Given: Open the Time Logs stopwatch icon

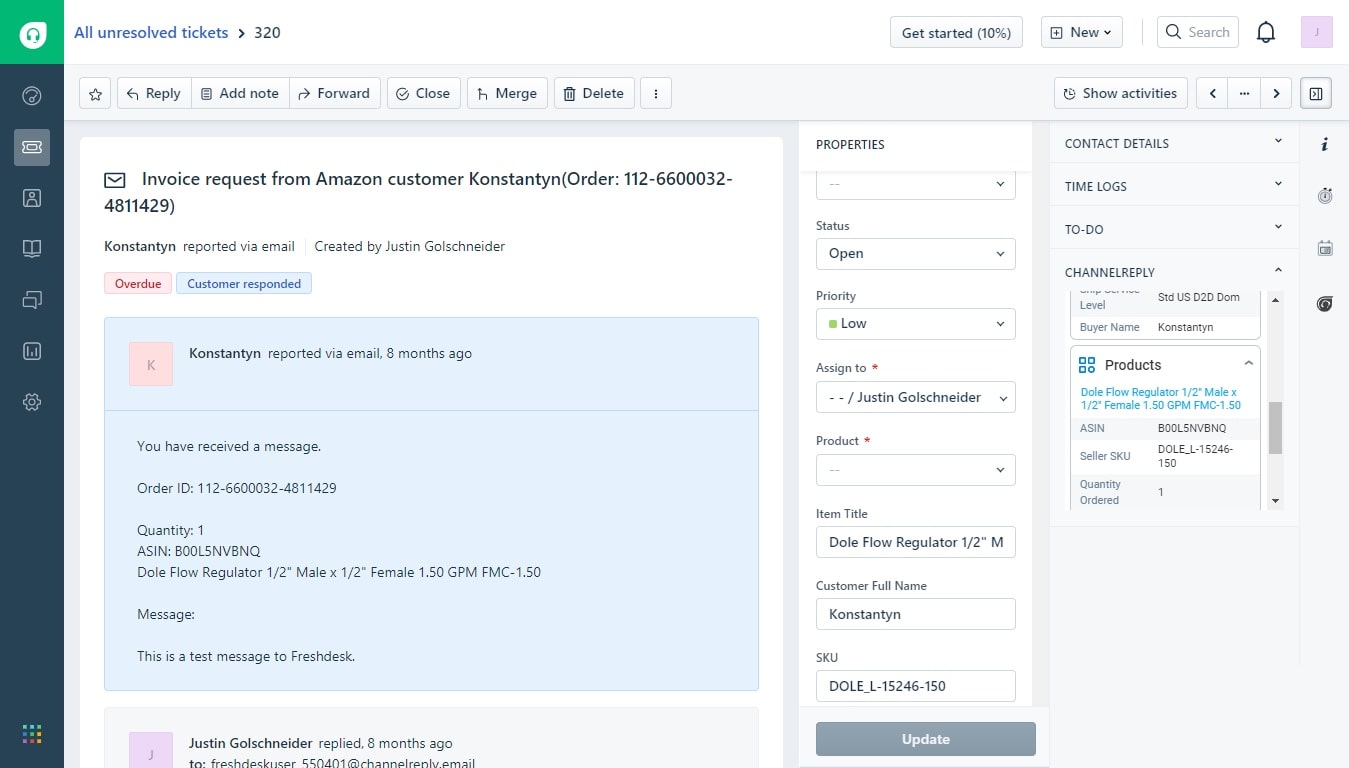Looking at the screenshot, I should (1325, 196).
